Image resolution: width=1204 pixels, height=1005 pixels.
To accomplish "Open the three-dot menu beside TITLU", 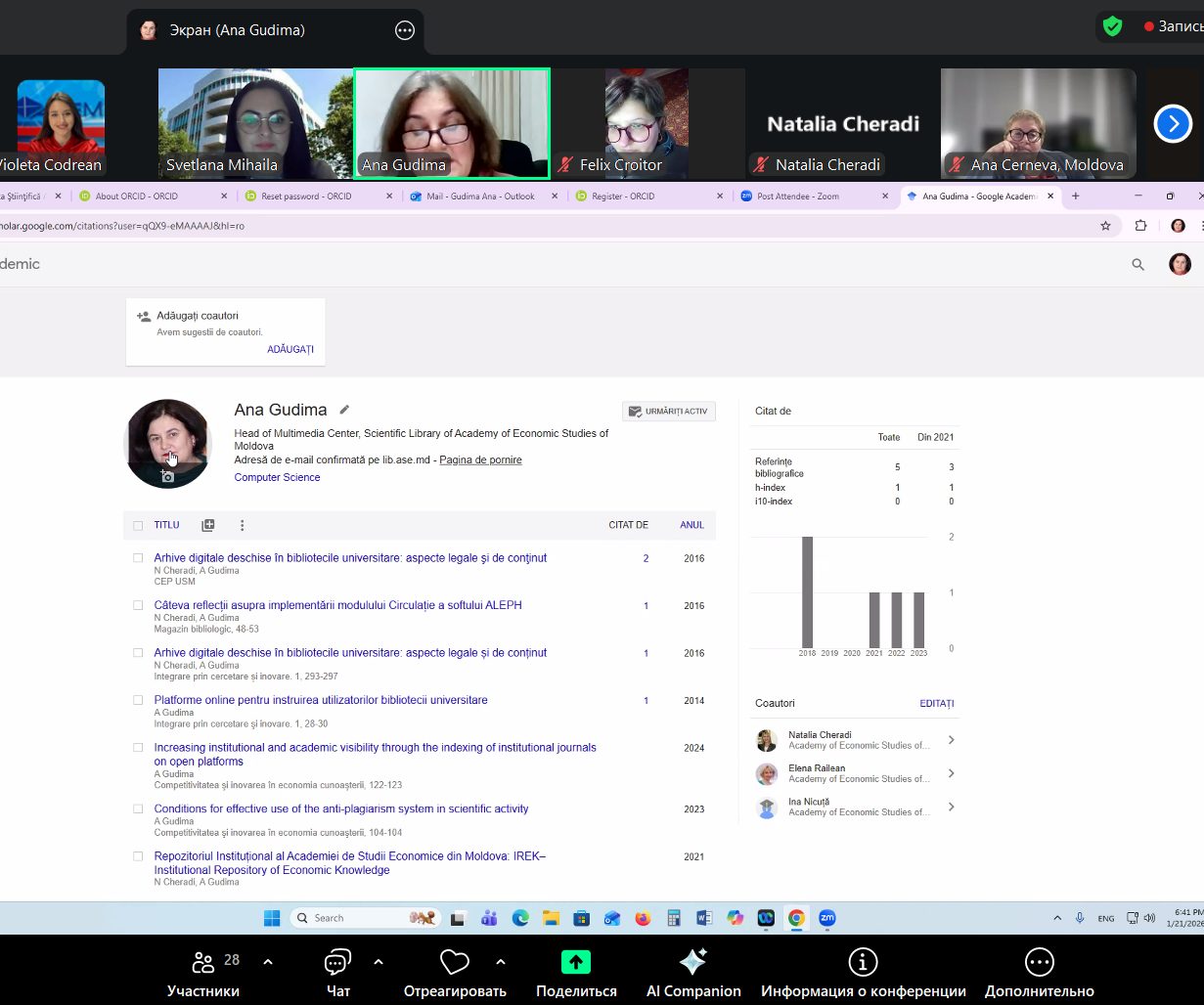I will pos(243,525).
